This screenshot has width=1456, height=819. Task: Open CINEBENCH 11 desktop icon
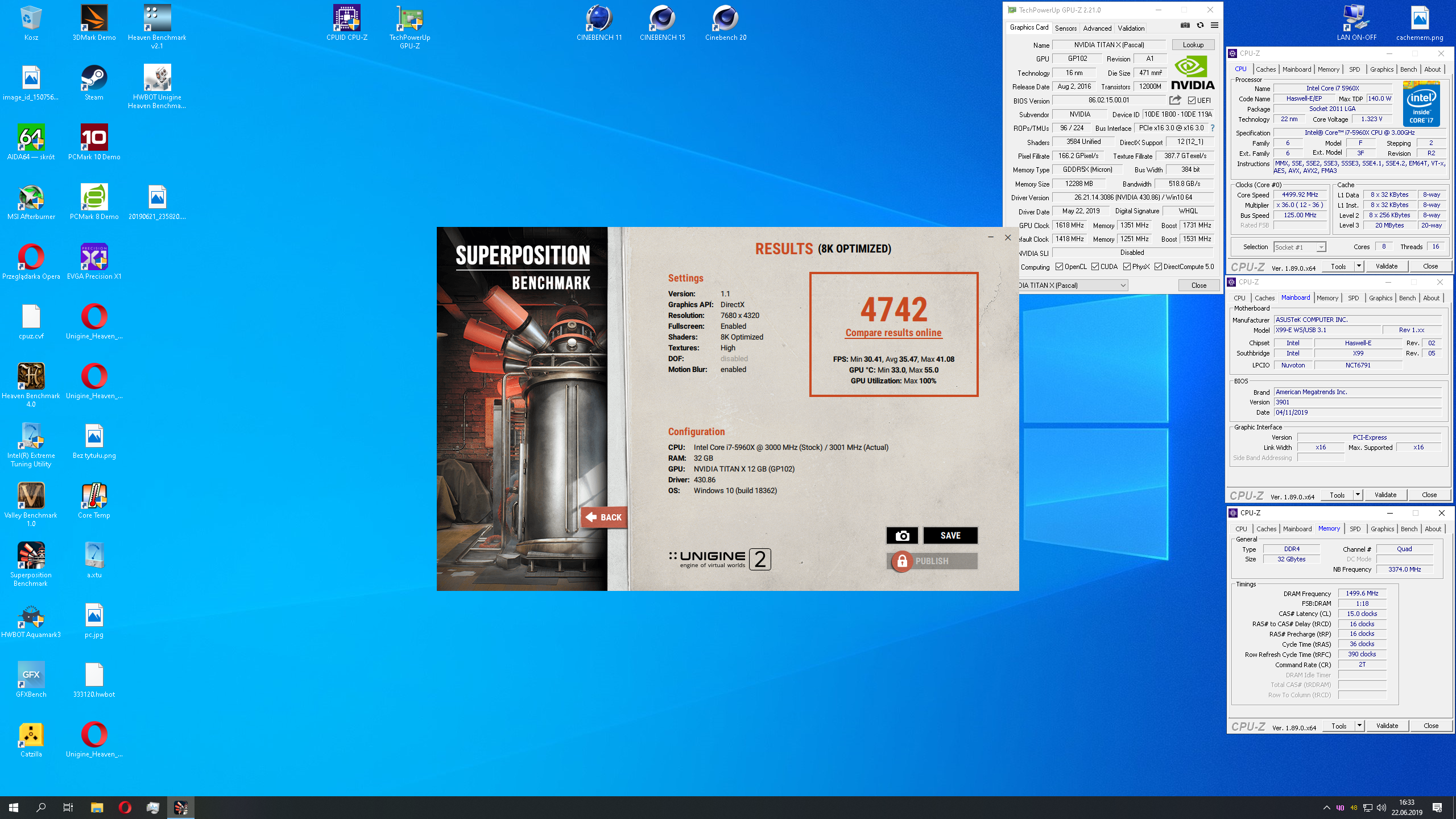pyautogui.click(x=599, y=23)
